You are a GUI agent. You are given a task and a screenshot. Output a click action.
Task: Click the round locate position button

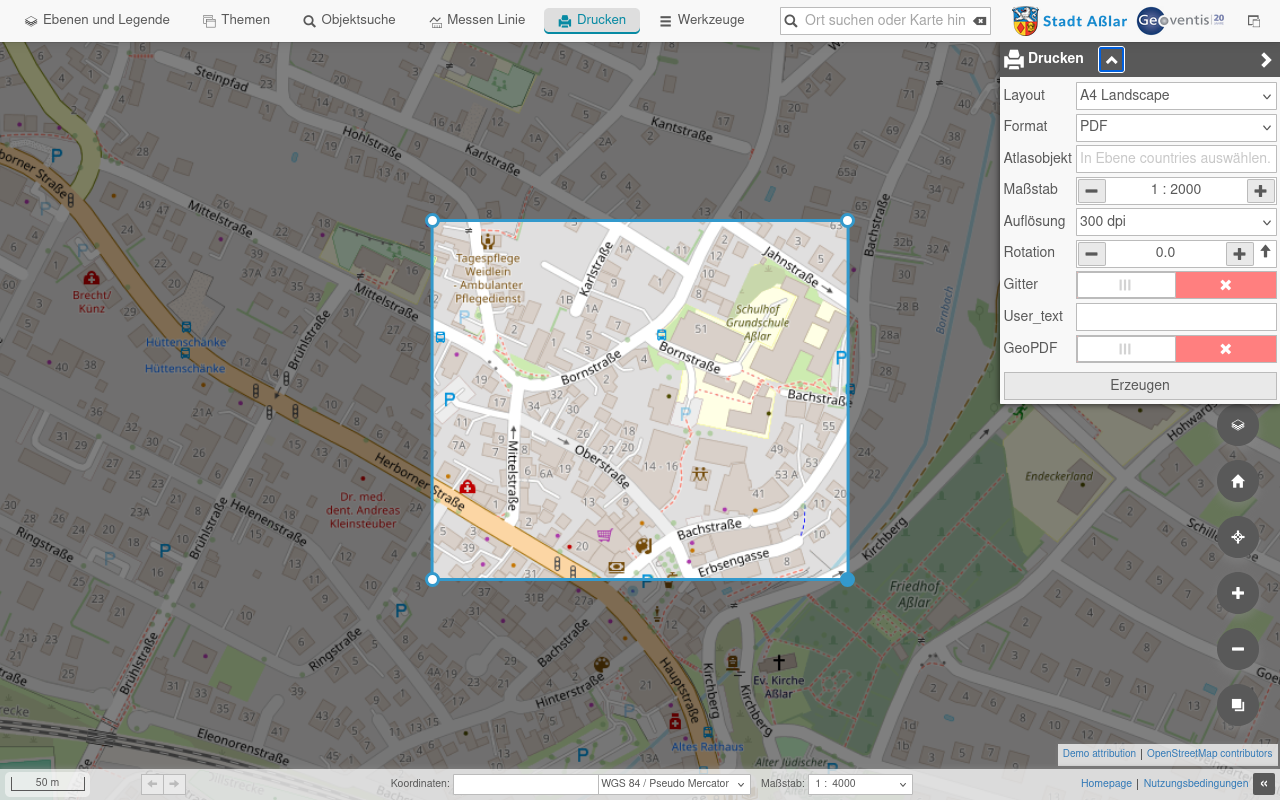(1238, 537)
